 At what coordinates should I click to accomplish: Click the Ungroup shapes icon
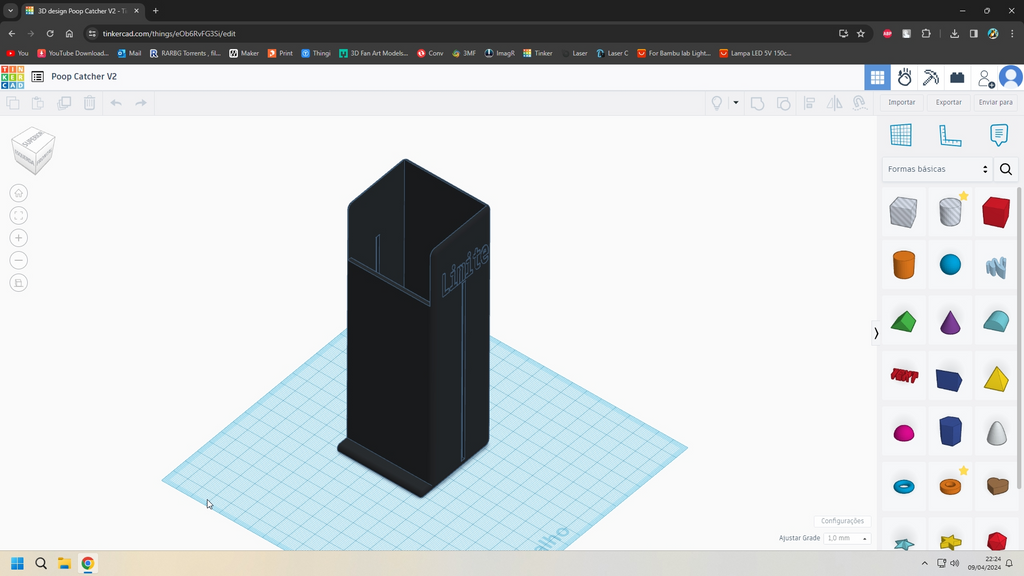(x=784, y=103)
